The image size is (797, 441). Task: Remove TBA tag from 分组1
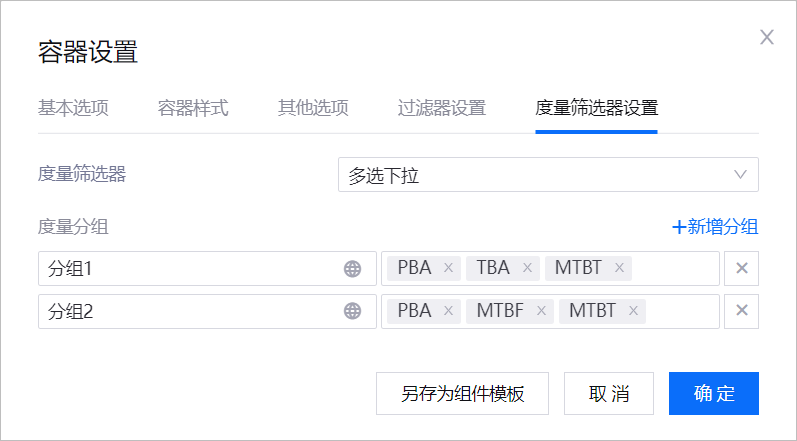[x=526, y=268]
